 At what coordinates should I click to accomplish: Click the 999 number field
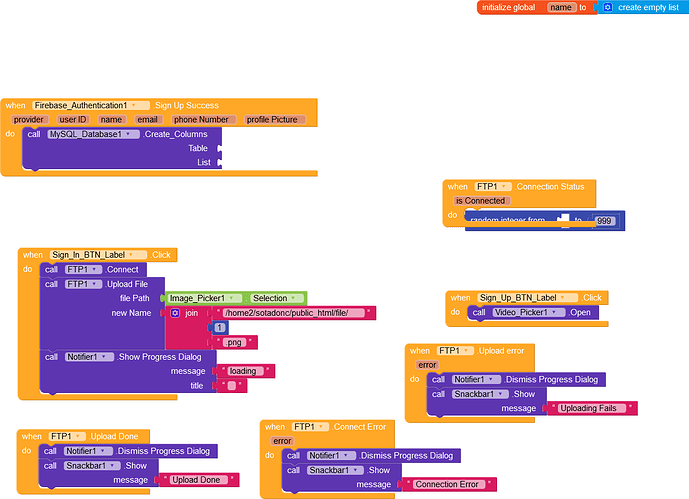pos(603,220)
